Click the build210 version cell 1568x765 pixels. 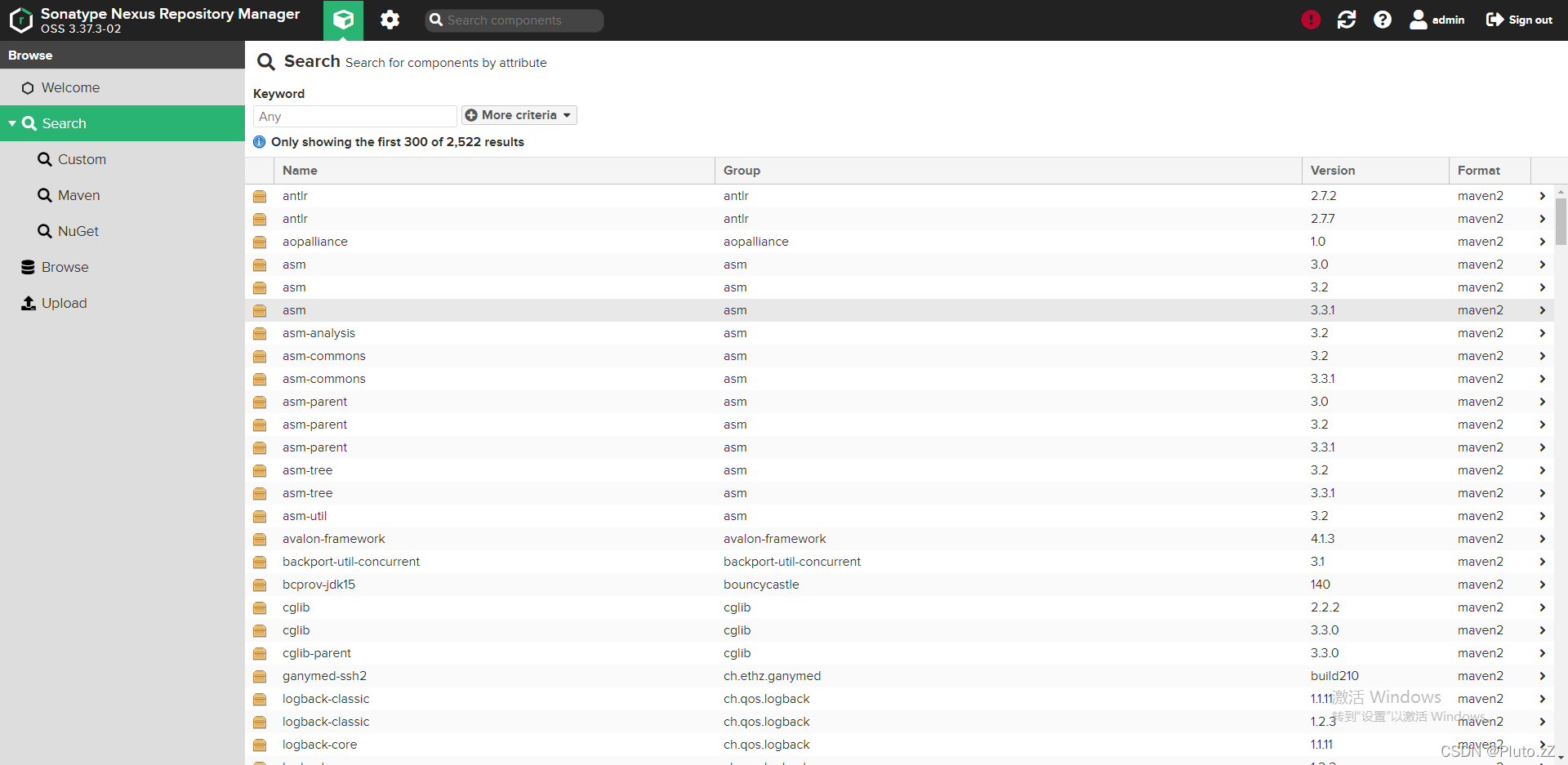tap(1334, 676)
